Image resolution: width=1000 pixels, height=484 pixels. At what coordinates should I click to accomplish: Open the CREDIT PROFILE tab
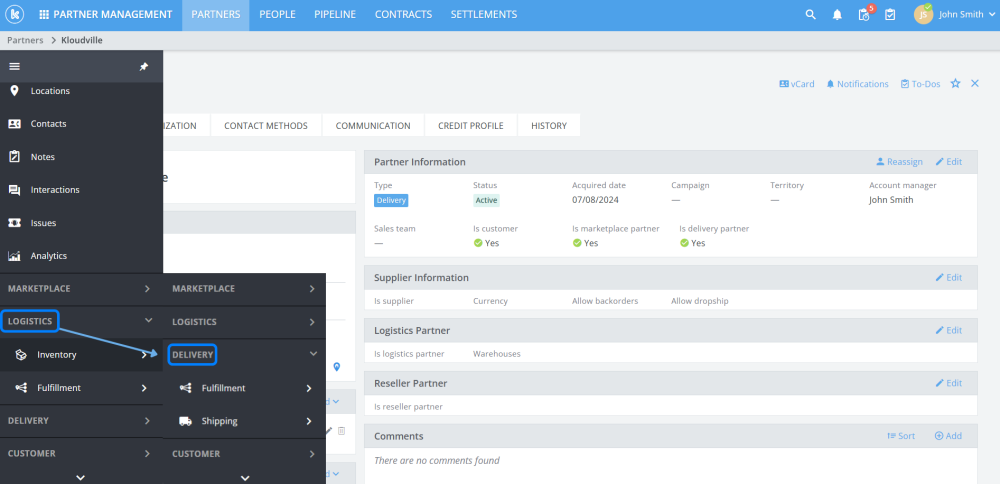tap(471, 126)
